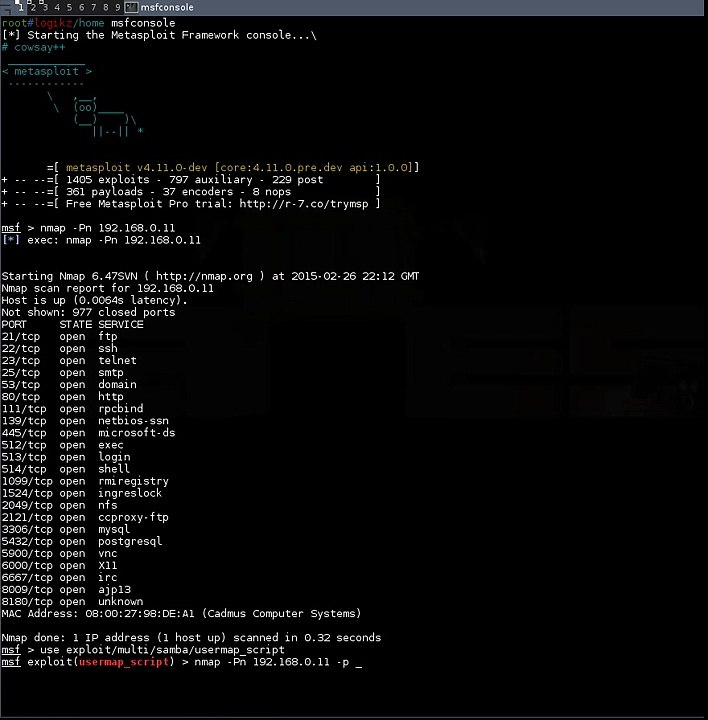Viewport: 708px width, 720px height.
Task: Click the '# cowsay++' banner text
Action: point(34,47)
